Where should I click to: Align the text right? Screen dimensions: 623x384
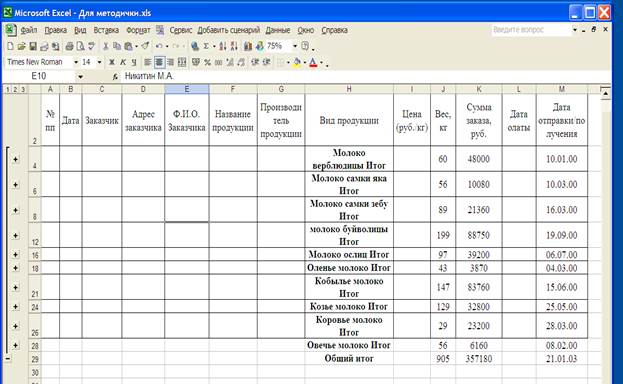170,62
